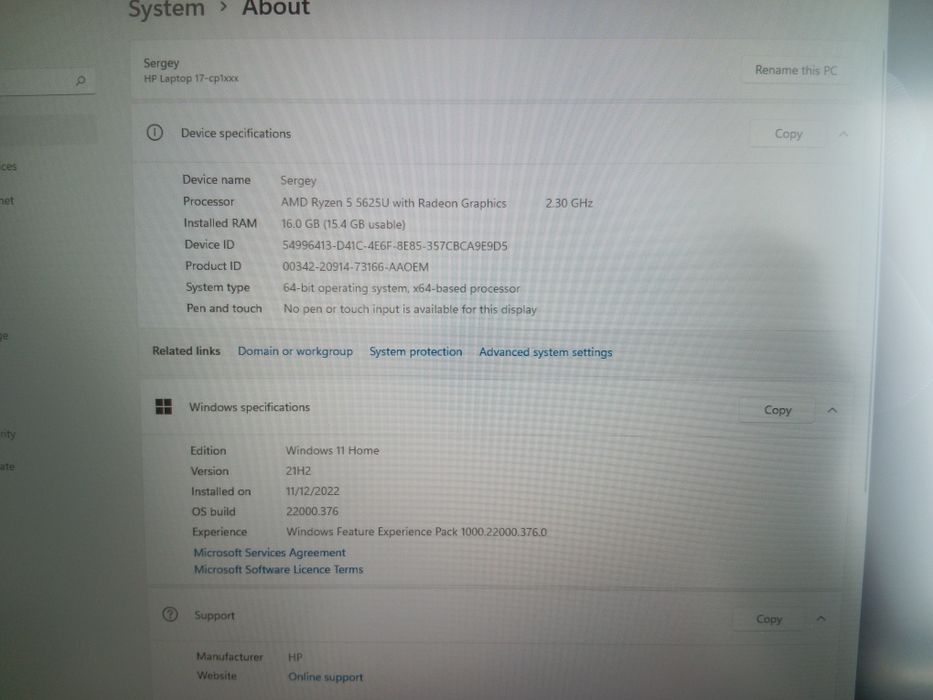Copy the Windows specifications
The height and width of the screenshot is (700, 933).
click(x=777, y=410)
